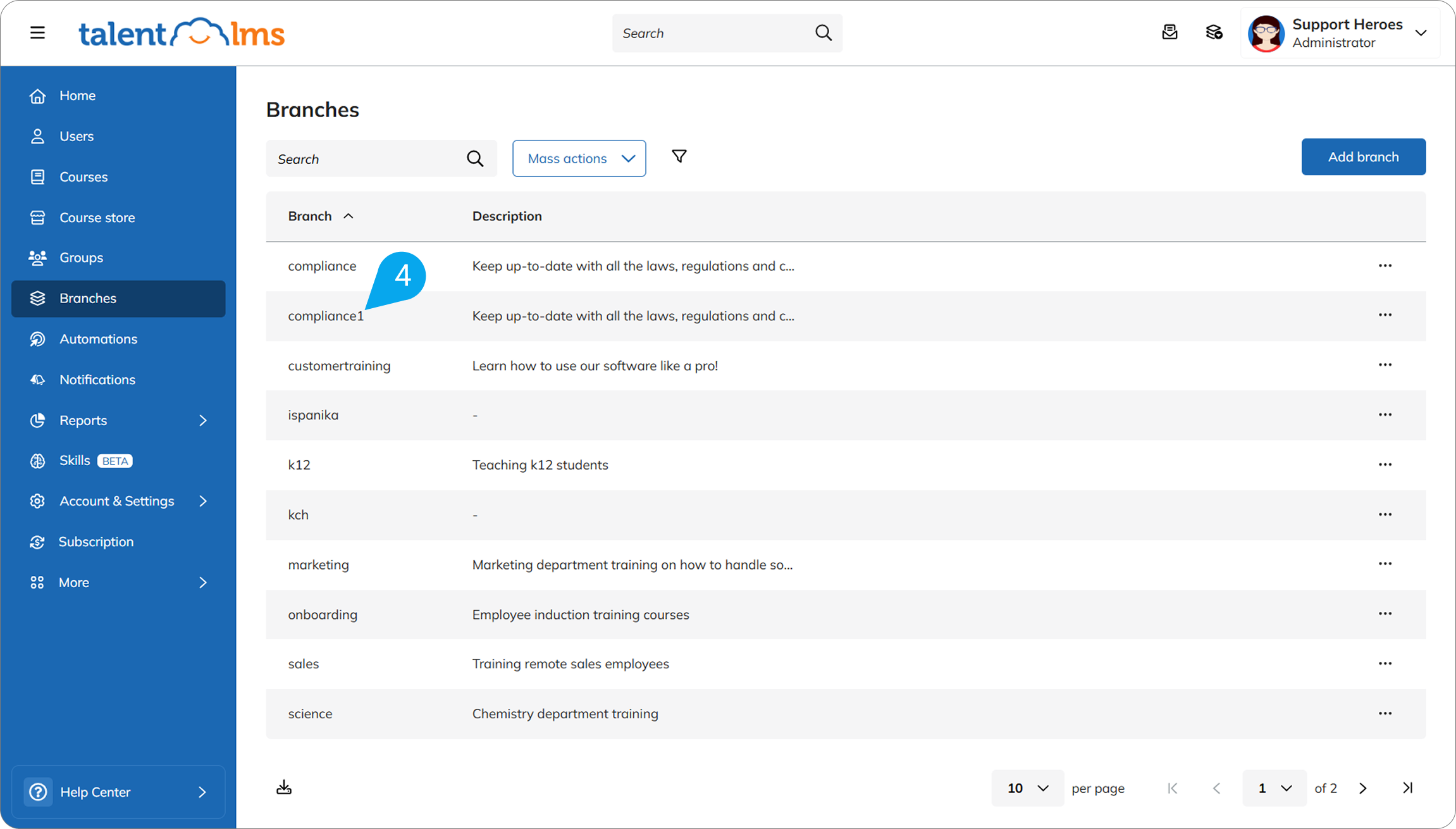Screen dimensions: 1456x829
Task: Click the Branches layers icon
Action: (x=37, y=298)
